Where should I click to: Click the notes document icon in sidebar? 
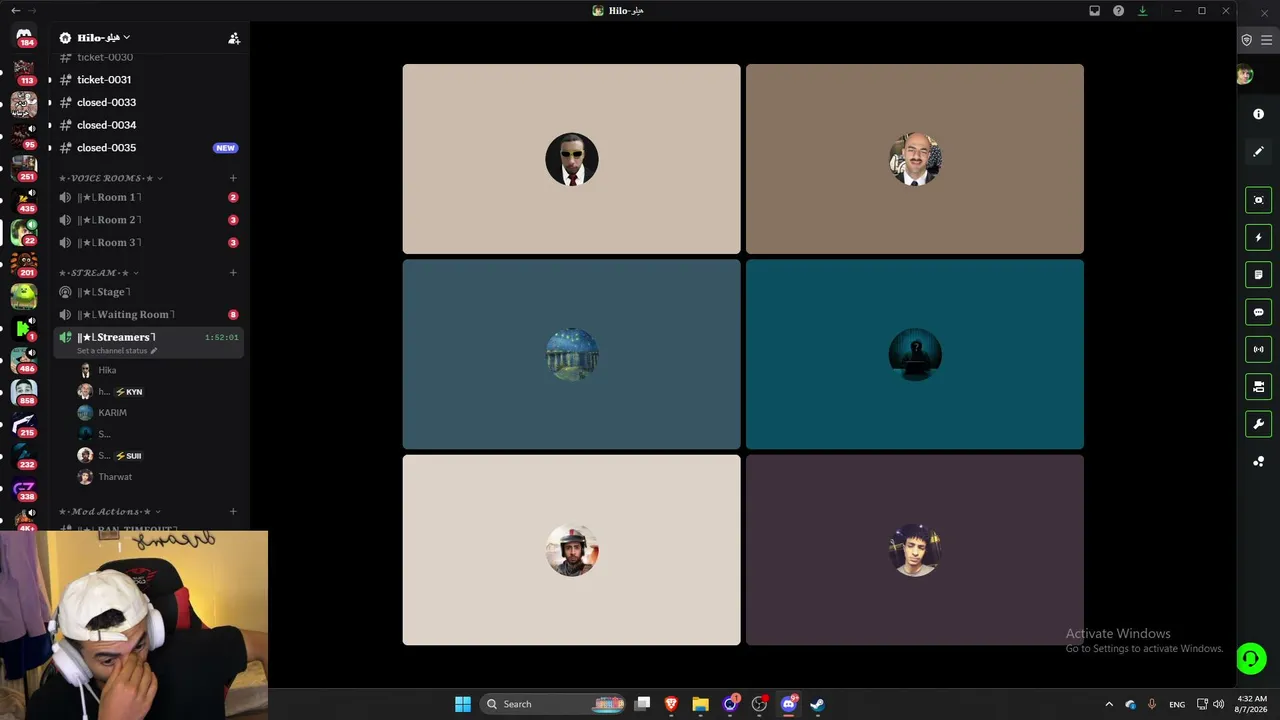[1259, 275]
